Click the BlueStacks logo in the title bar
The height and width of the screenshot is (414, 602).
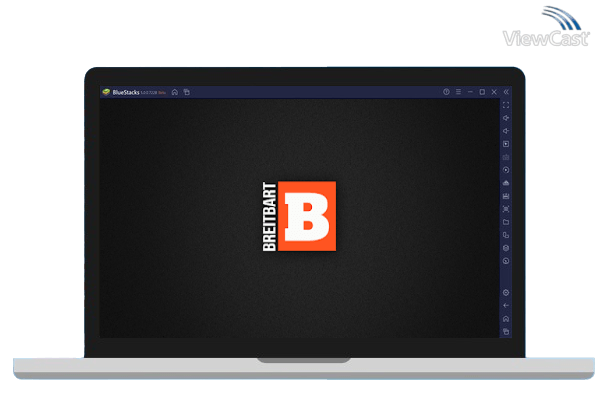[x=106, y=92]
